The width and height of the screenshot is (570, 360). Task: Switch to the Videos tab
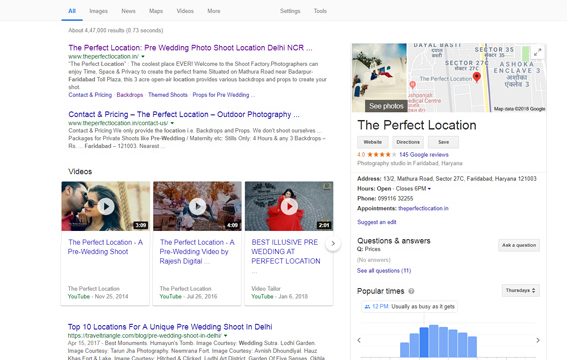click(x=185, y=11)
